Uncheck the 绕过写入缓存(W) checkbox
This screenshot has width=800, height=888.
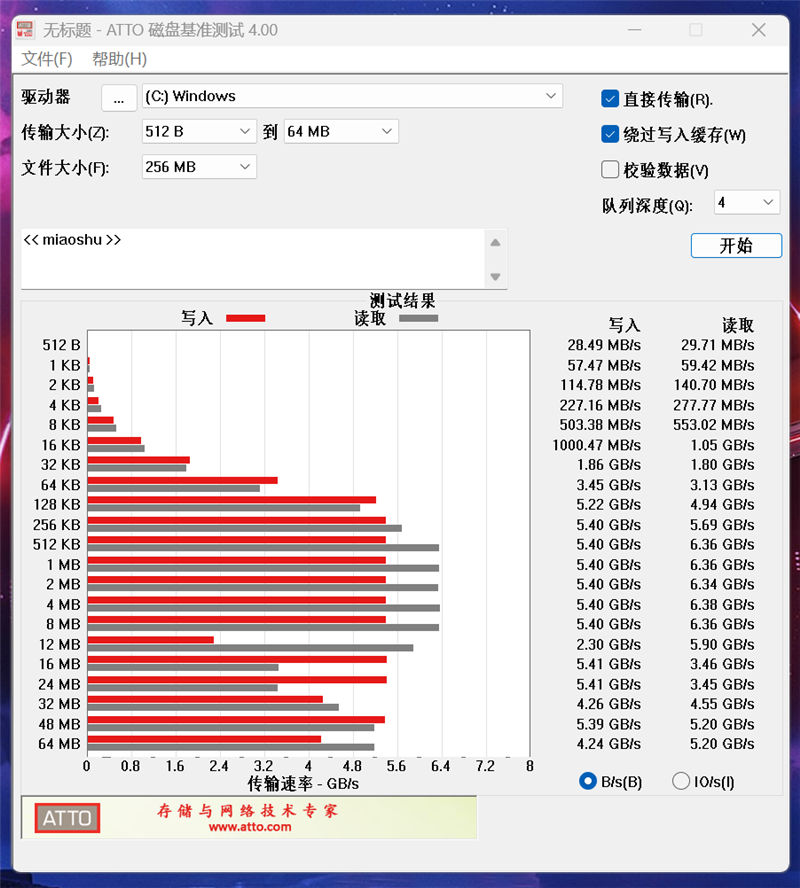pos(610,134)
